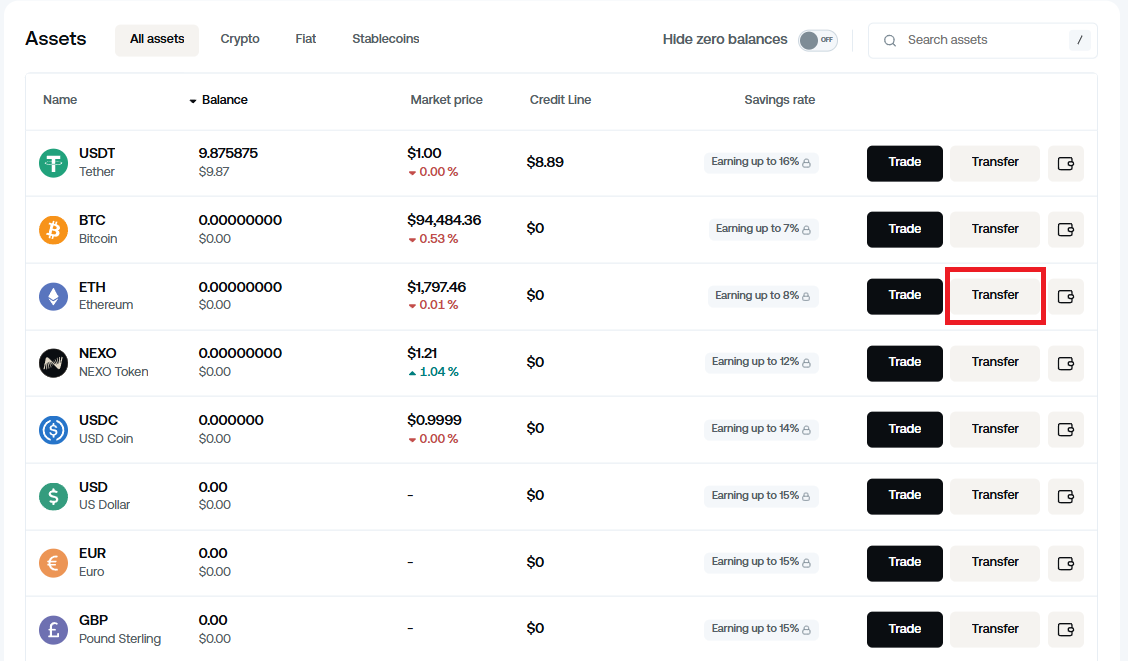Select the All assets tab

pyautogui.click(x=157, y=39)
